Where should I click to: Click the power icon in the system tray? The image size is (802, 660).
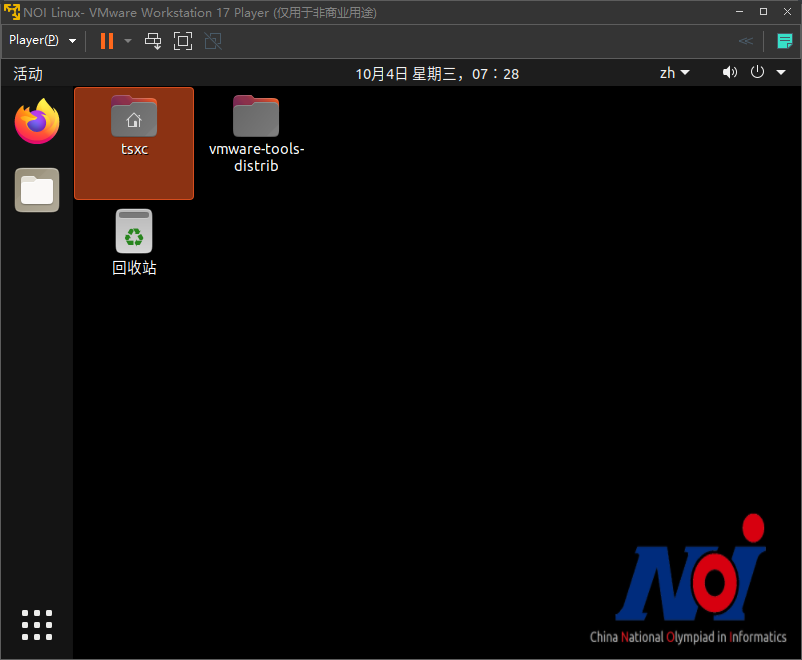point(757,73)
